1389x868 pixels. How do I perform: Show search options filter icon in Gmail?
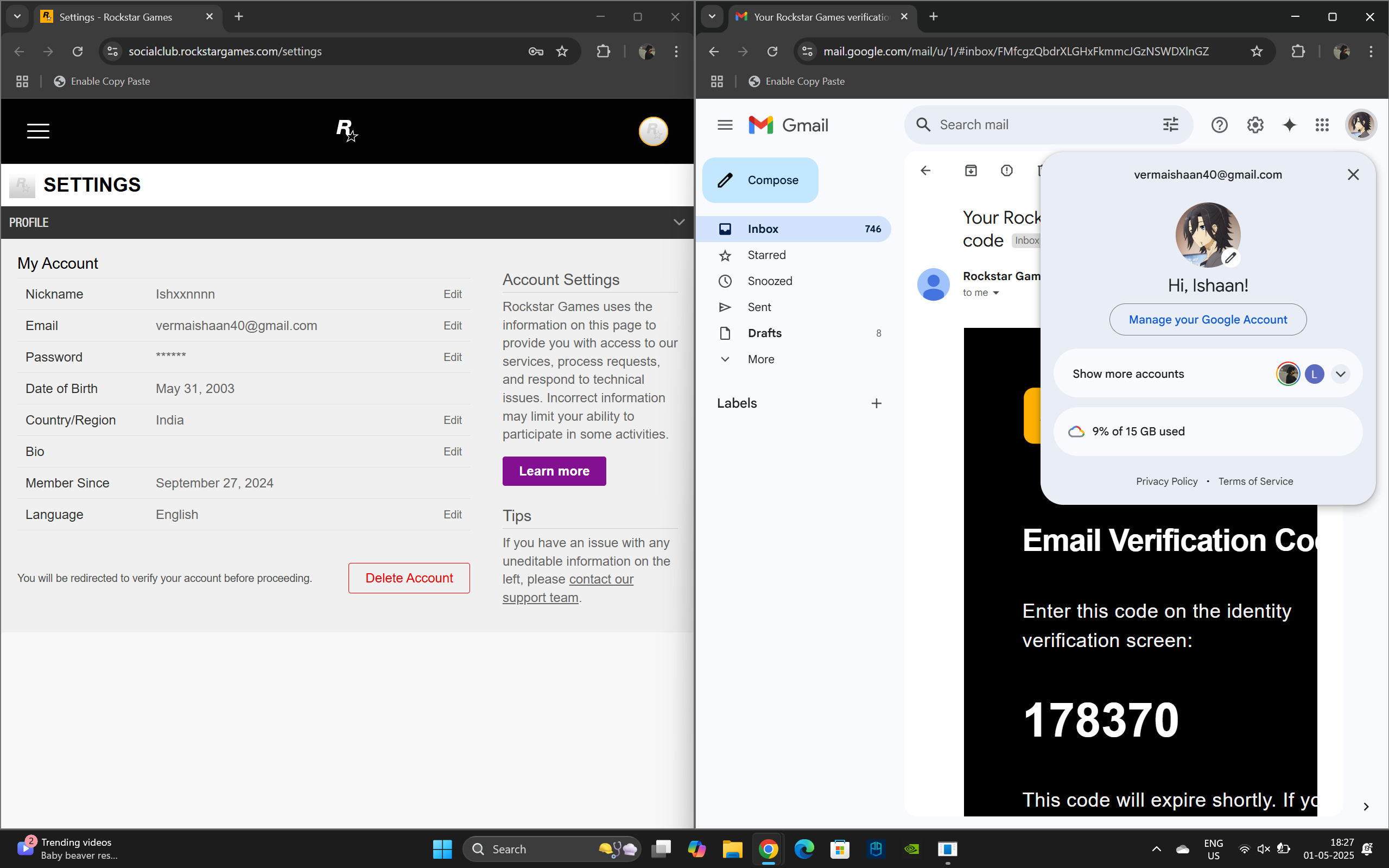coord(1170,124)
